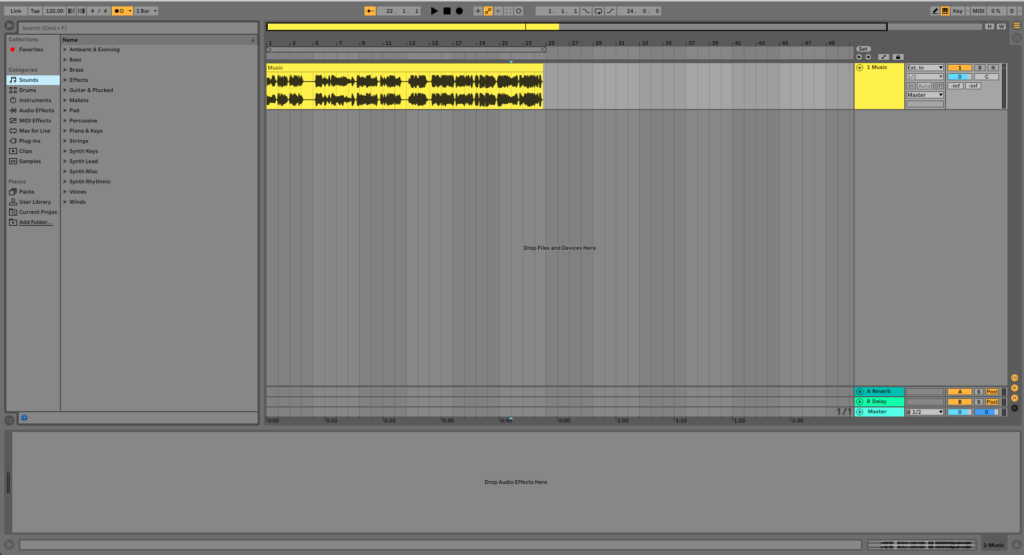The width and height of the screenshot is (1024, 555).
Task: Select the Audio Effects category
Action: point(36,110)
